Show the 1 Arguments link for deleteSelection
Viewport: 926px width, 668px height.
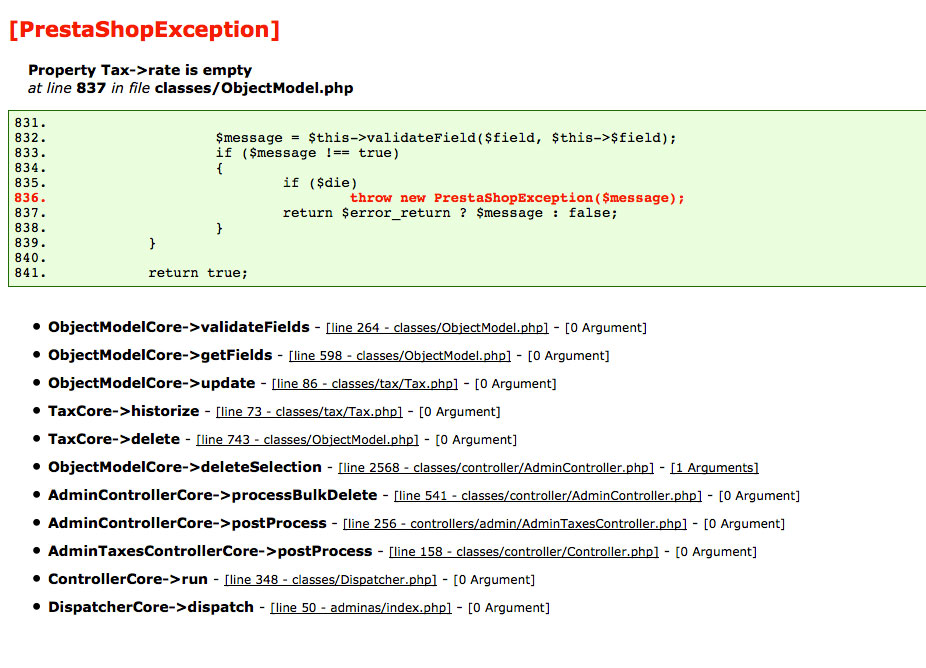(x=715, y=468)
